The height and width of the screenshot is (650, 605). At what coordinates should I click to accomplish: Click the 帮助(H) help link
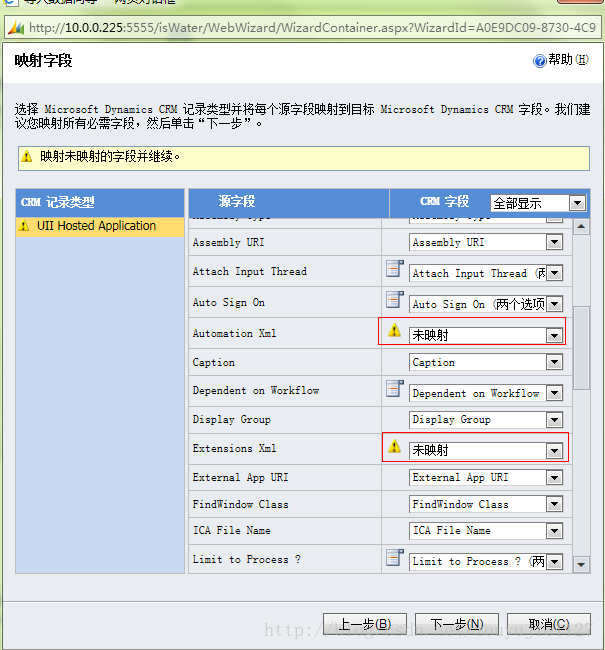[561, 61]
